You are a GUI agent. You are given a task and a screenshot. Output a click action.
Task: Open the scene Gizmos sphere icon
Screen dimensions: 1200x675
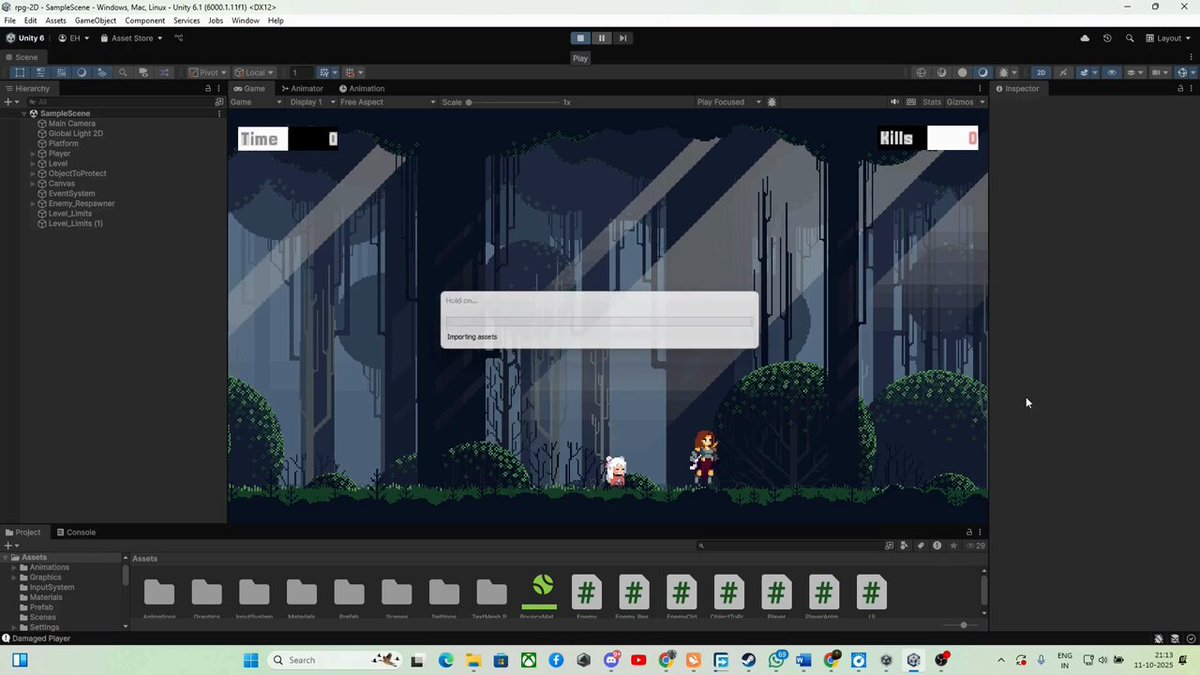point(1184,72)
